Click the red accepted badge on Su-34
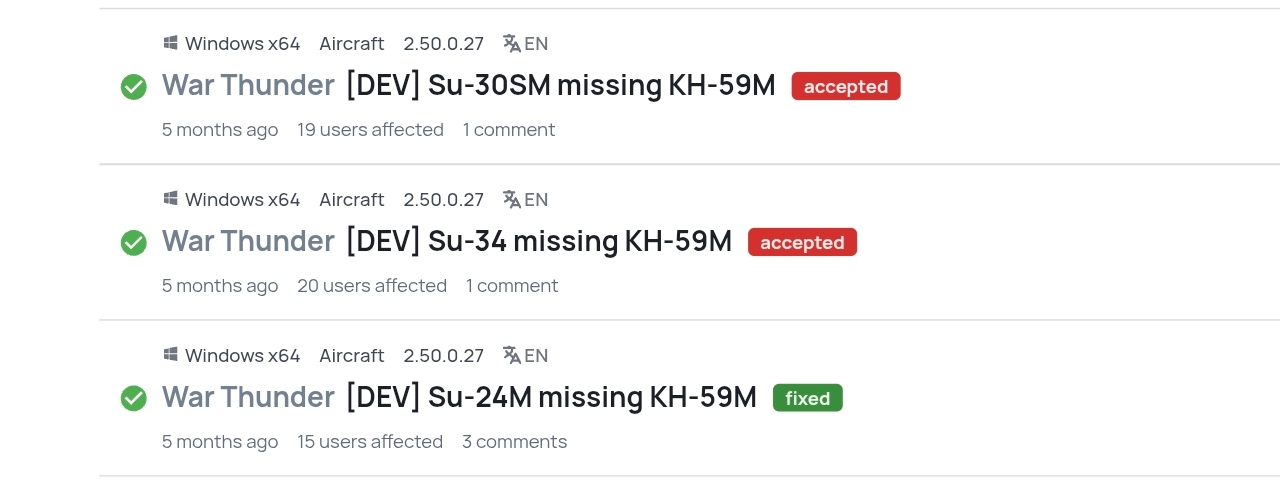1280x498 pixels. tap(802, 243)
